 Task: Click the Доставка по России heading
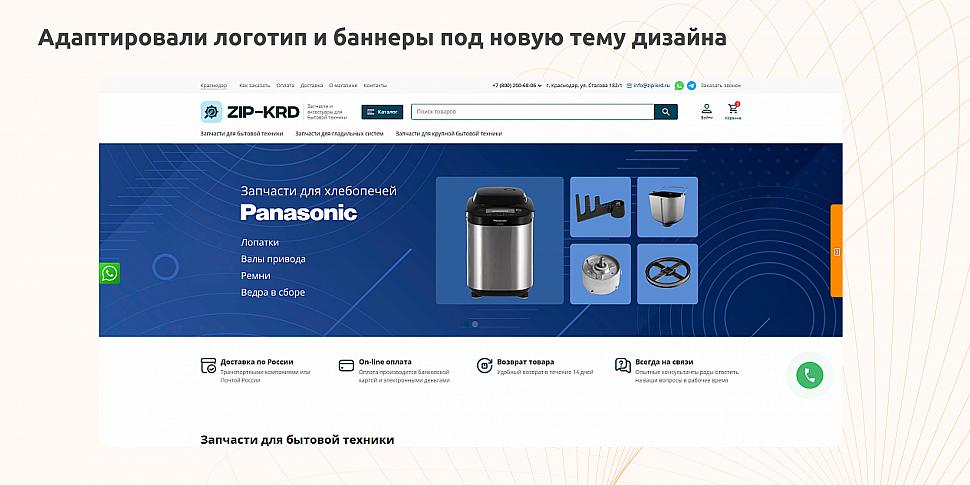coord(257,362)
